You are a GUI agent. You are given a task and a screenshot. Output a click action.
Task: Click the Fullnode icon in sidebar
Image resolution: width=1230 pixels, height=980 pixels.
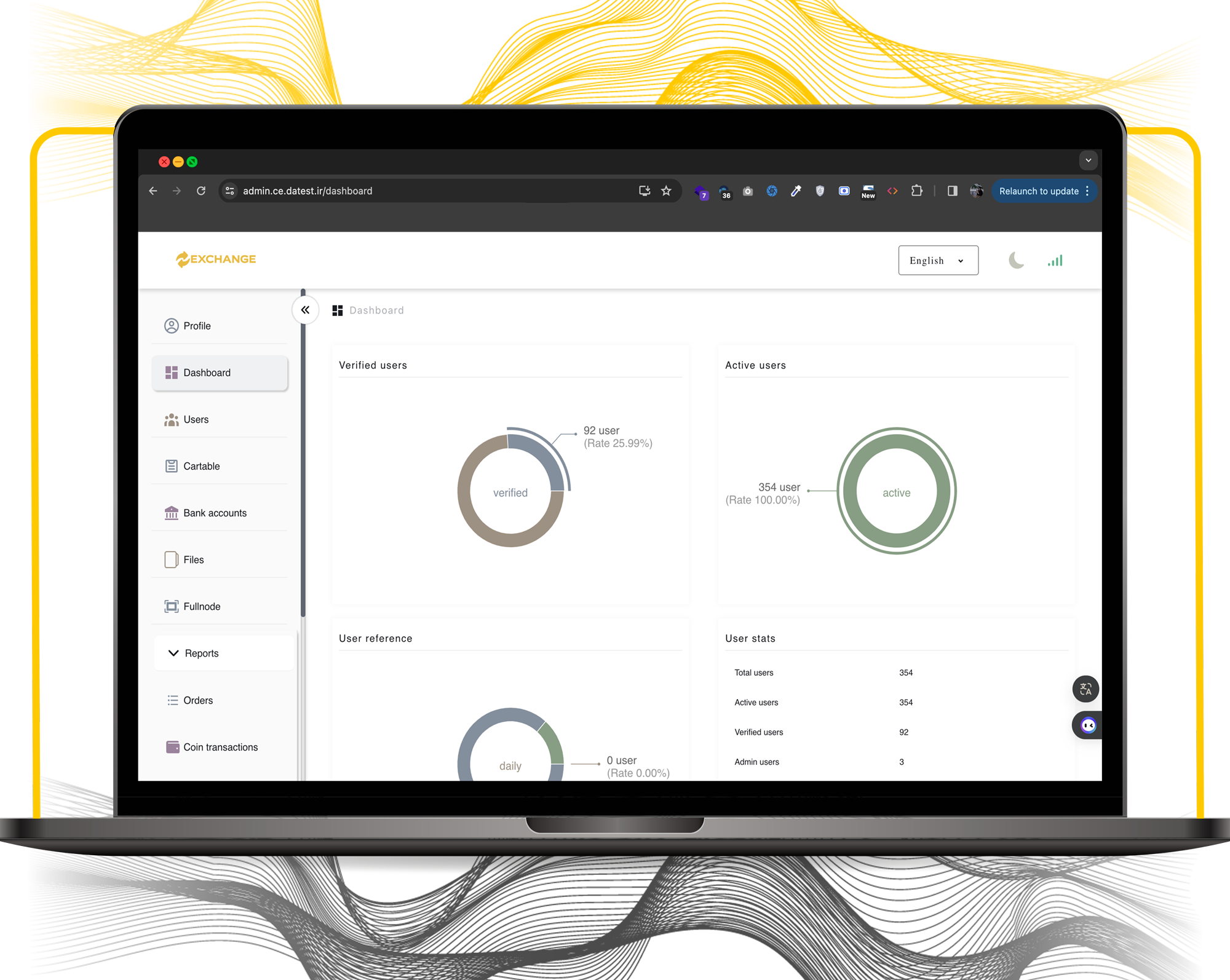pos(170,606)
